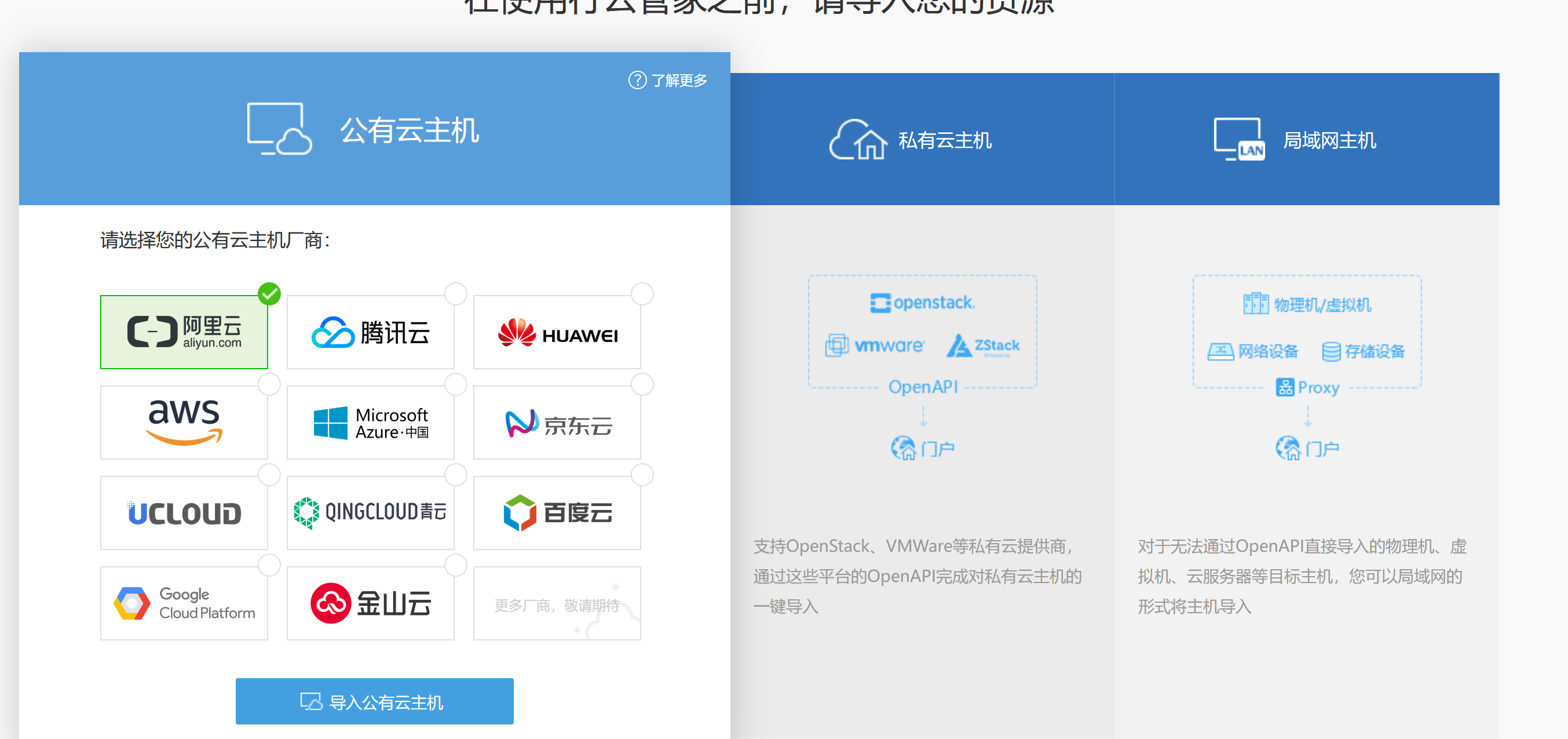Click the vmware logo

pyautogui.click(x=875, y=345)
